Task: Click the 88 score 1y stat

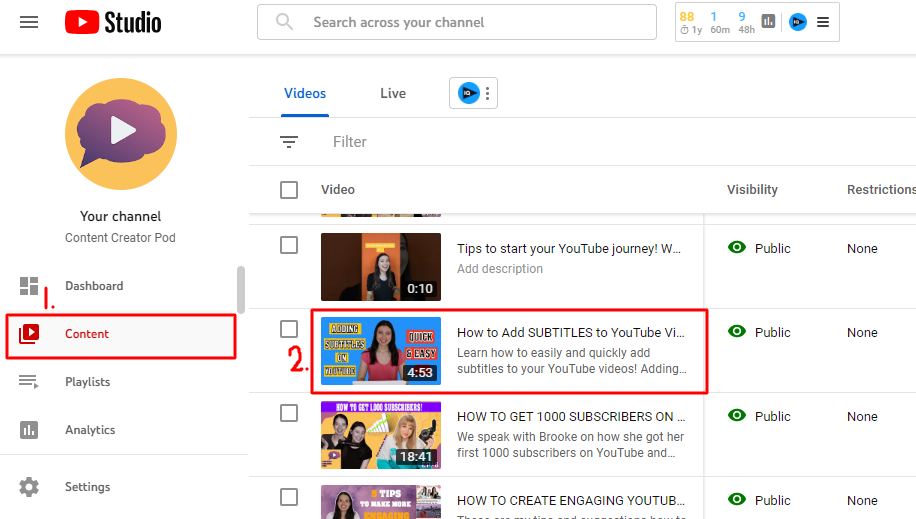Action: coord(691,22)
